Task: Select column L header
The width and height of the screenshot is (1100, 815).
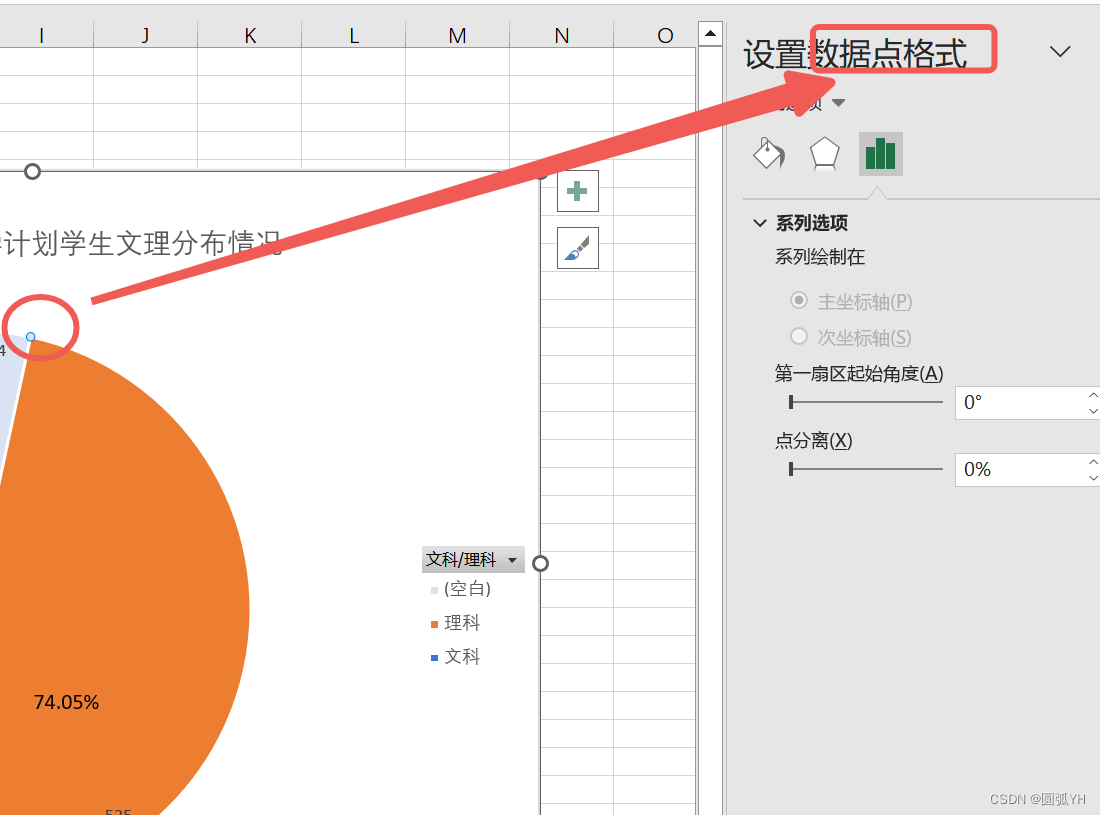Action: click(x=354, y=35)
